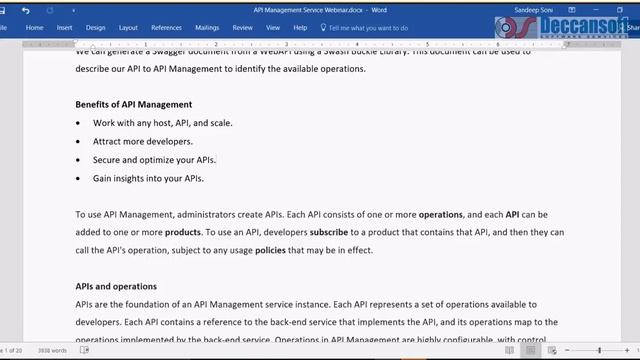640x360 pixels.
Task: Click the lightbulb icon beside Tell me
Action: point(323,27)
